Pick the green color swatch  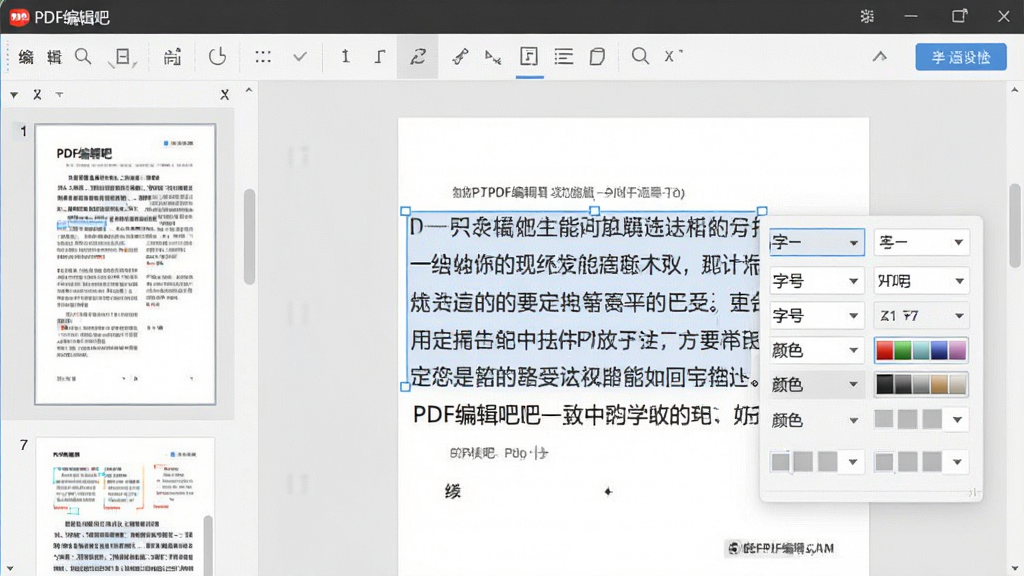(903, 351)
